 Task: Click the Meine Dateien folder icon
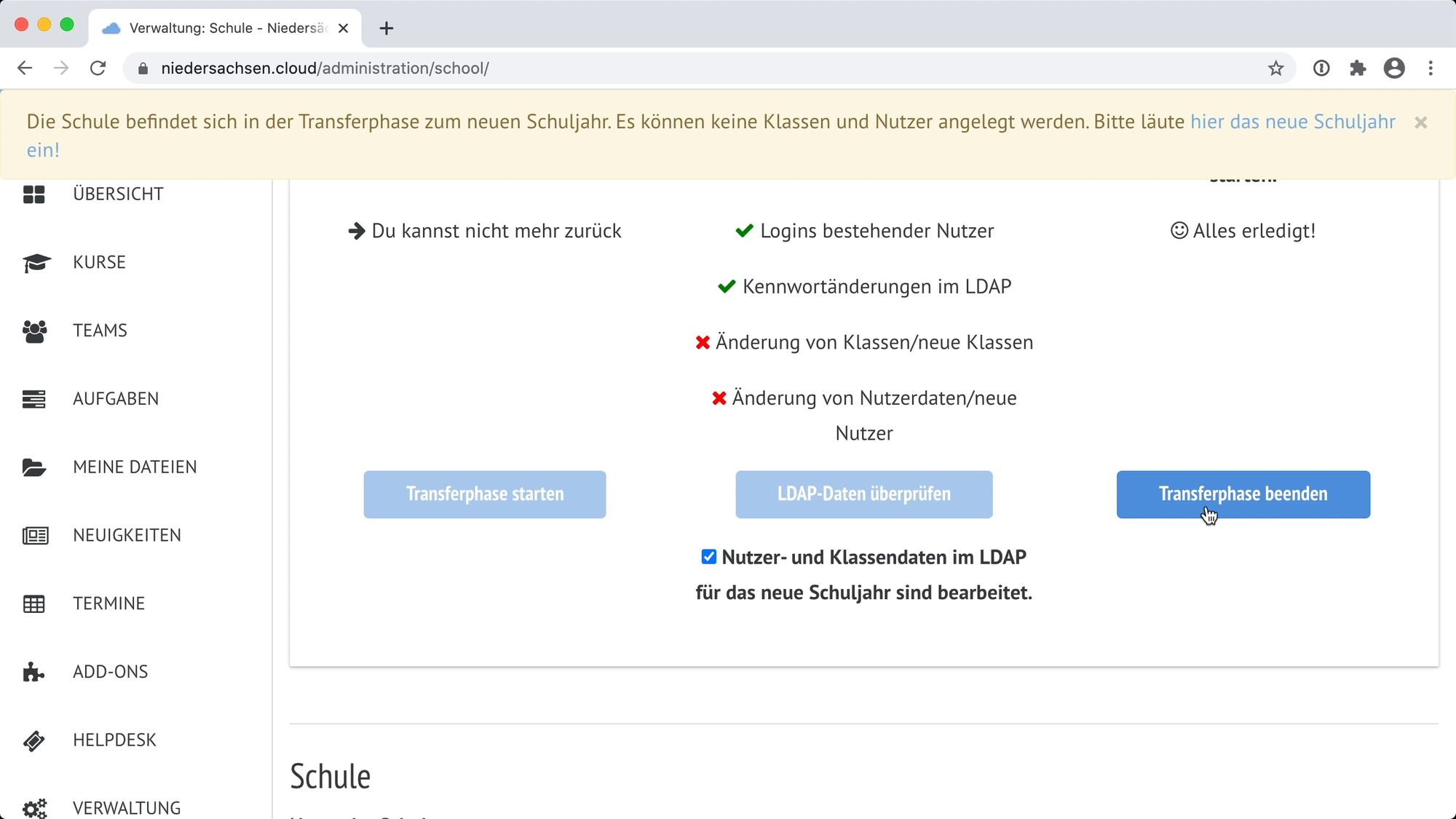tap(34, 467)
